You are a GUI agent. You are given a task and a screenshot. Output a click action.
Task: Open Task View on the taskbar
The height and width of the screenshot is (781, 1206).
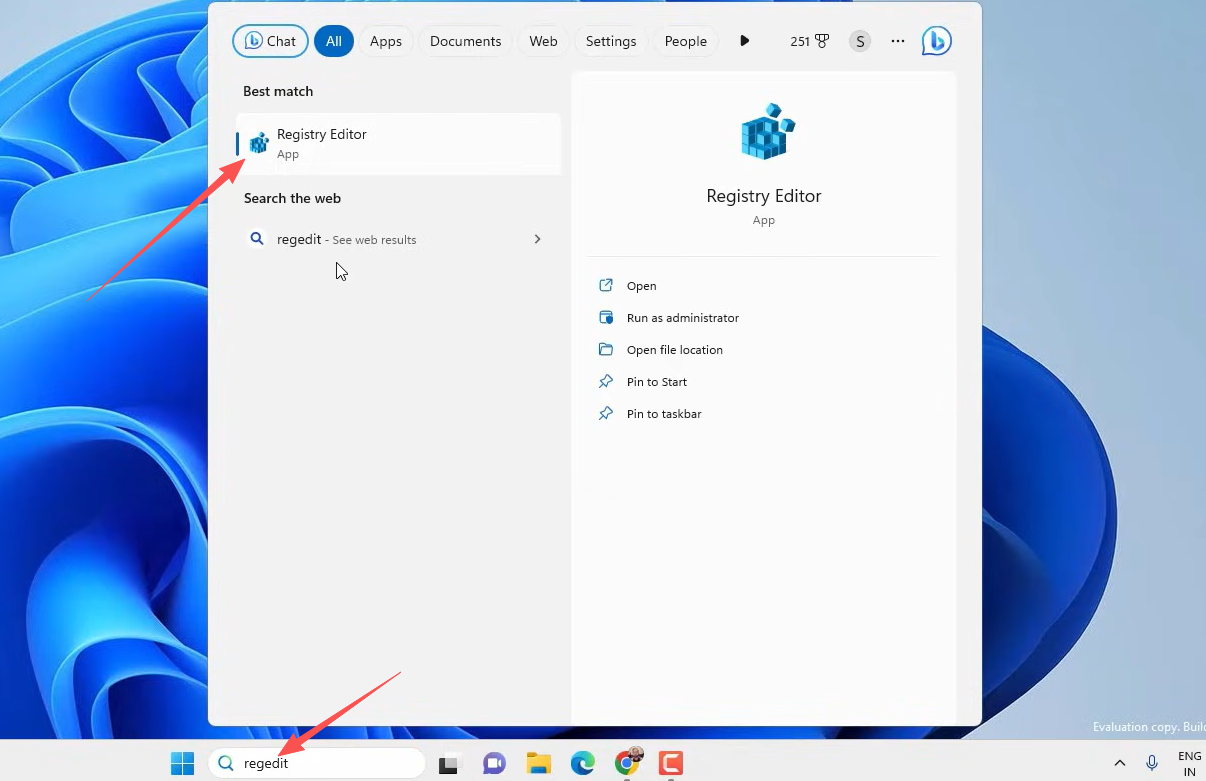(449, 763)
